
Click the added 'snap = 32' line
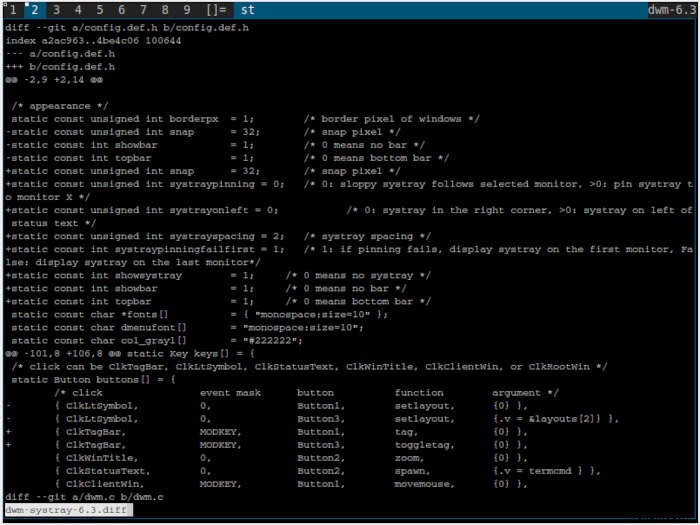(x=203, y=171)
